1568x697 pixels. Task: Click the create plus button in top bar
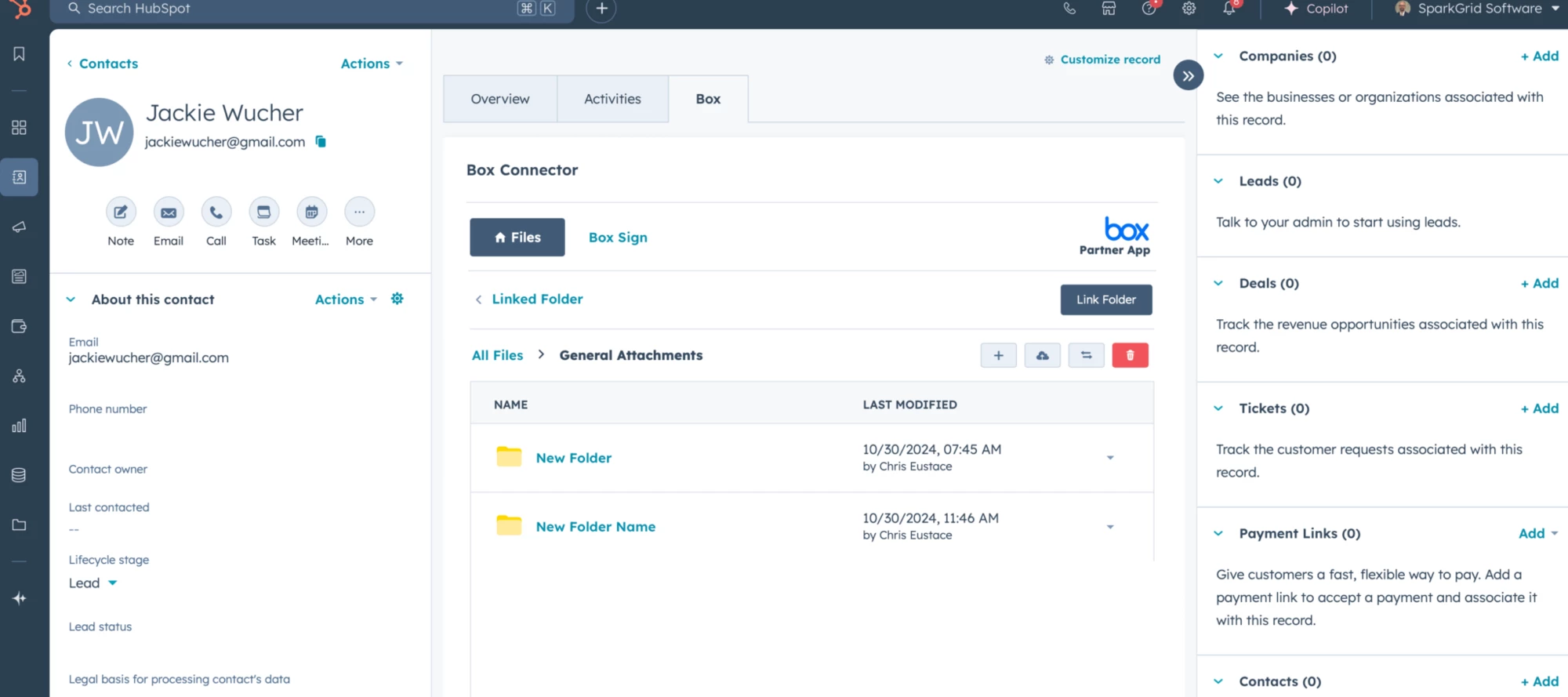click(601, 9)
